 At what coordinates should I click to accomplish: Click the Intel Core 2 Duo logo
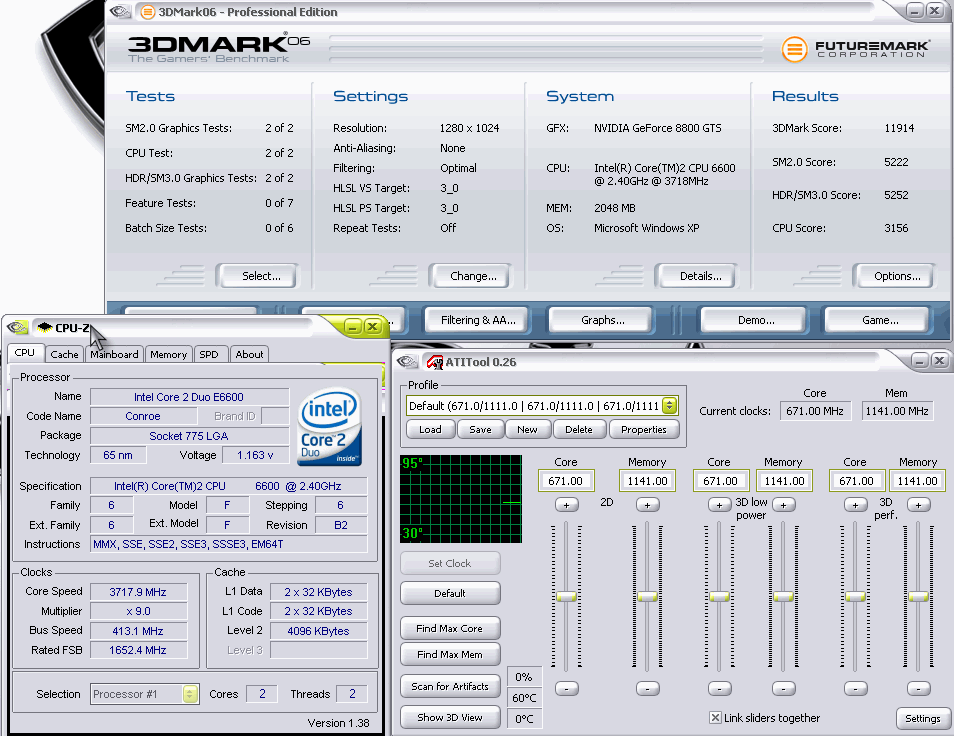[330, 428]
